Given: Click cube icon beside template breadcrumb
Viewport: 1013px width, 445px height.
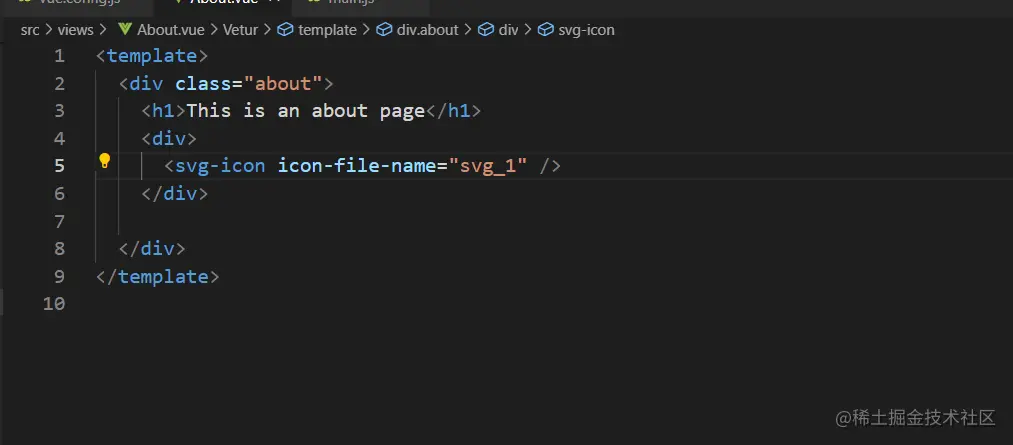Looking at the screenshot, I should pyautogui.click(x=285, y=30).
